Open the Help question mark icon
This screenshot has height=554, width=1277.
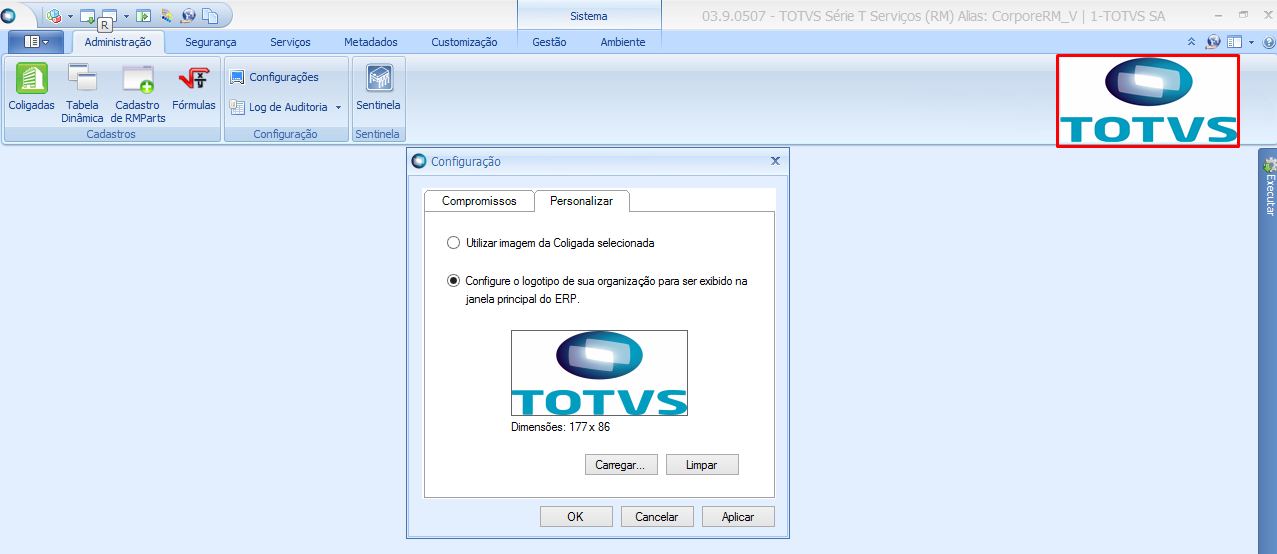pyautogui.click(x=1269, y=42)
